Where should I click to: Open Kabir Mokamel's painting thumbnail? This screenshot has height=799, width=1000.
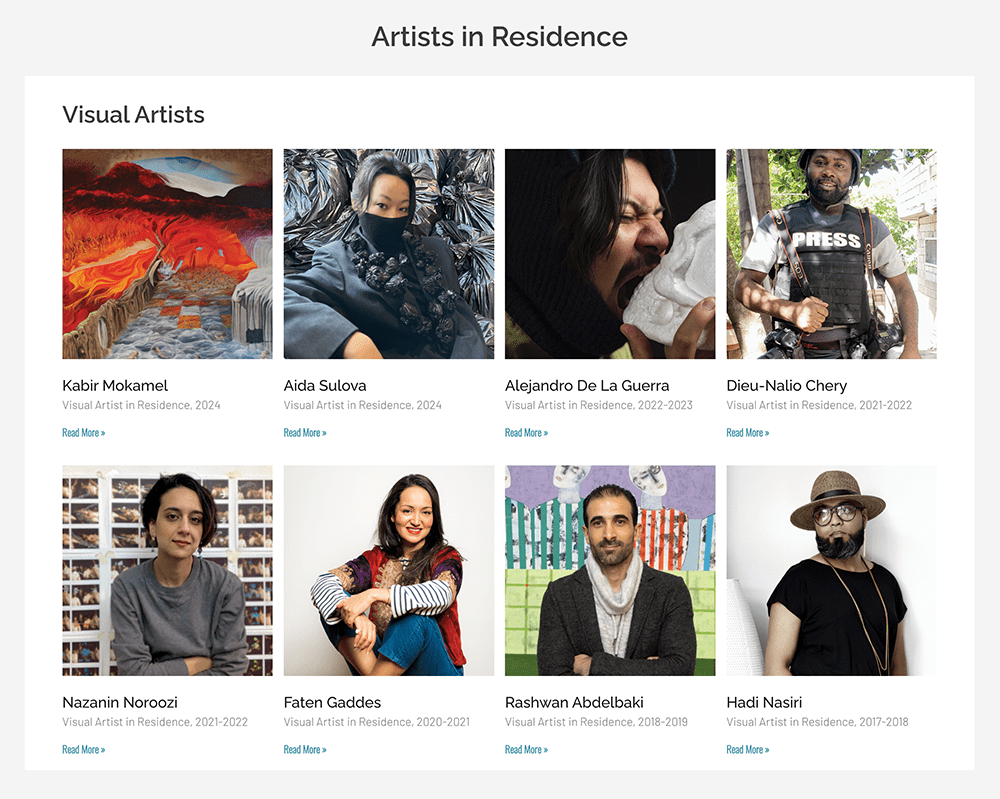tap(167, 254)
